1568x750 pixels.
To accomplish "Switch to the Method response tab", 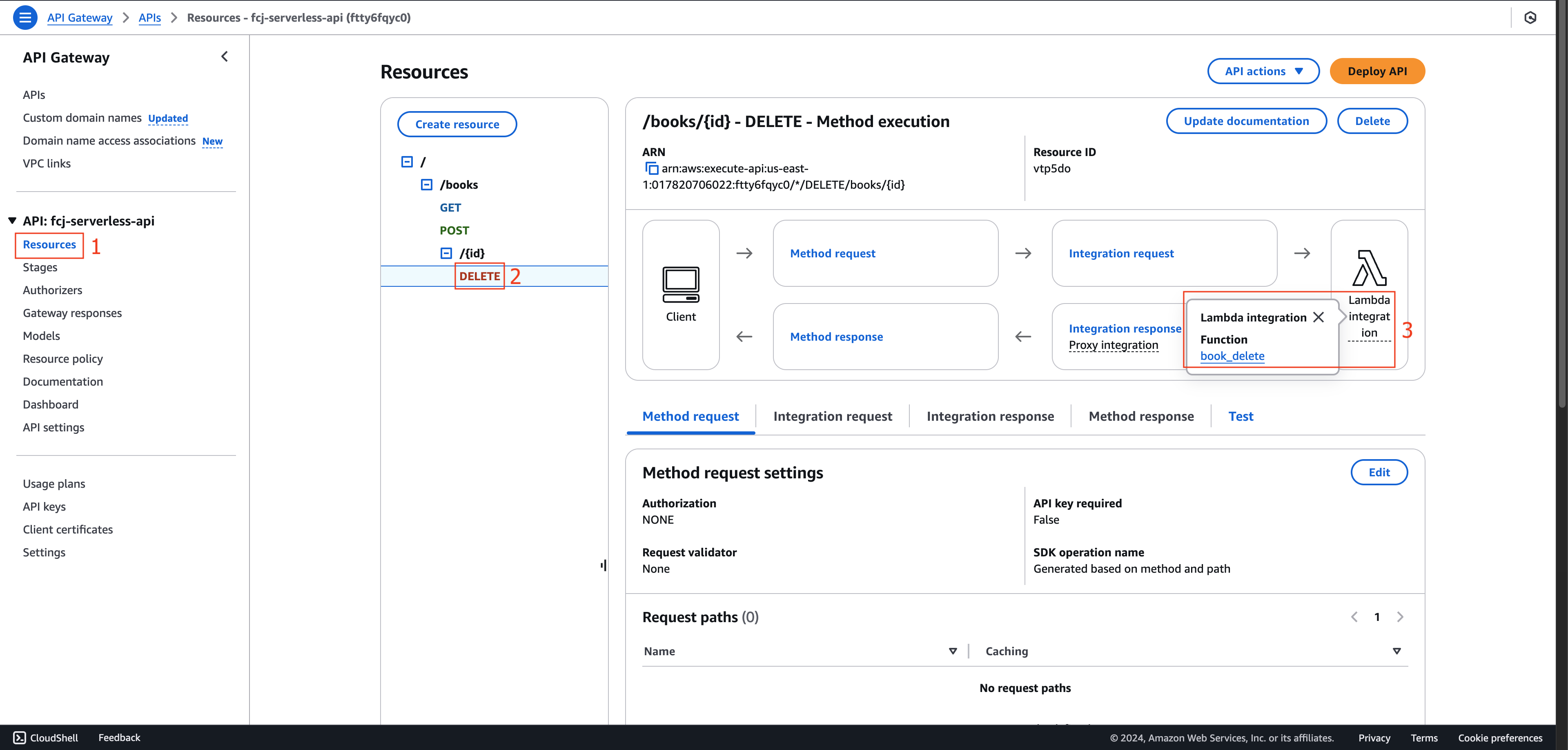I will [1141, 416].
